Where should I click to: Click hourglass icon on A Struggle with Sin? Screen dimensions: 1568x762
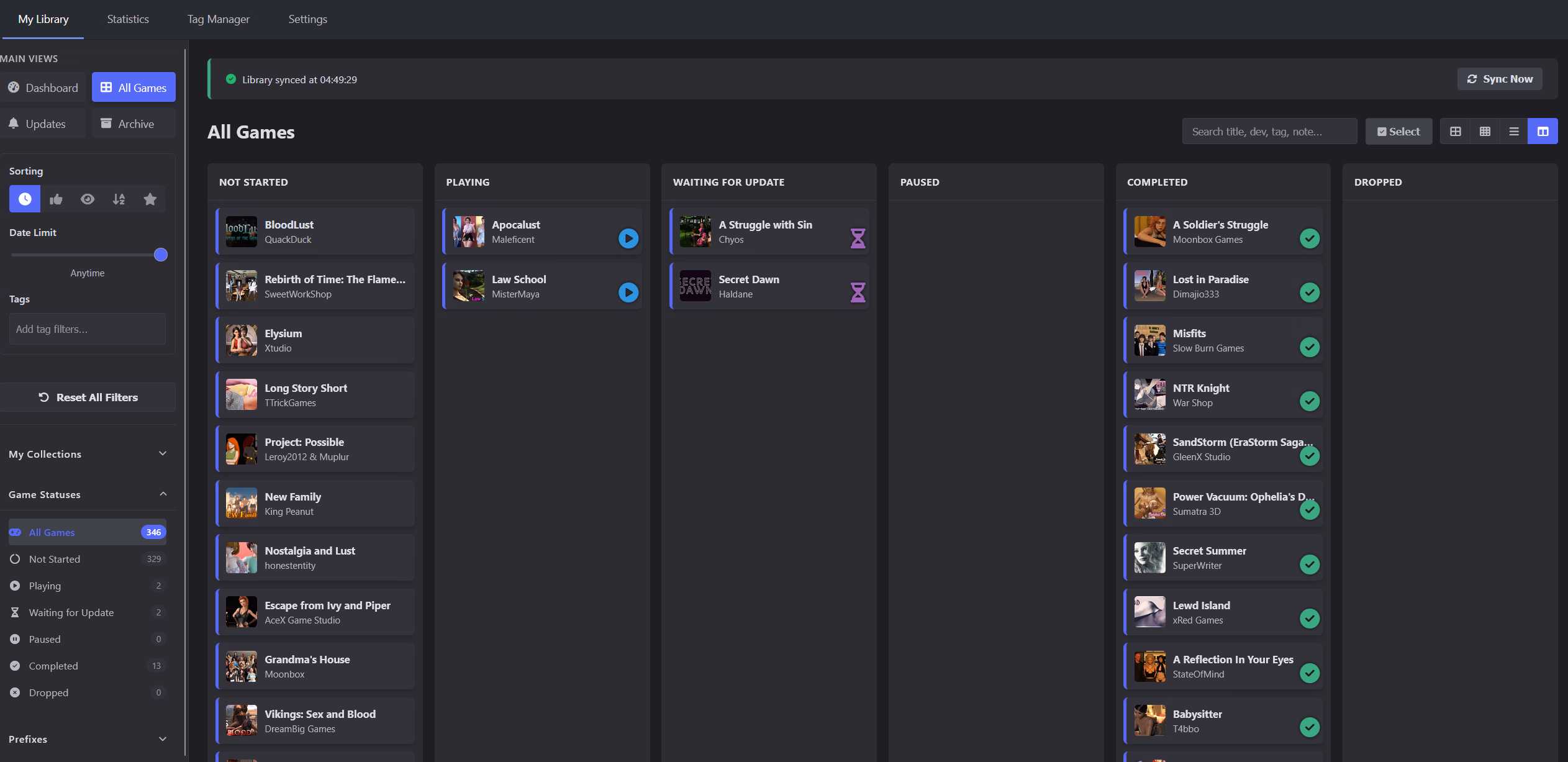pos(858,238)
